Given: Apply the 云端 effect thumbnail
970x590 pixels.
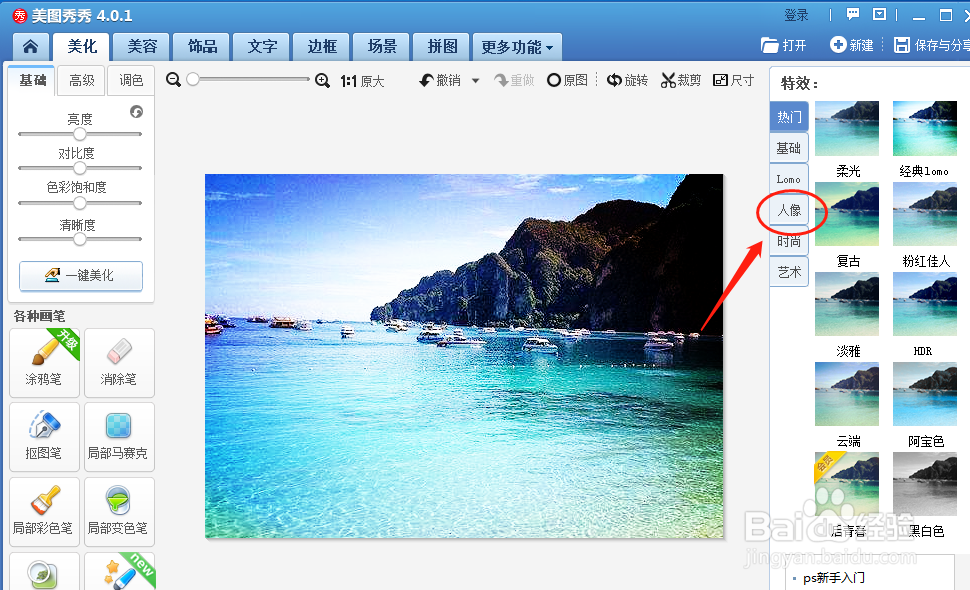Looking at the screenshot, I should tap(847, 394).
